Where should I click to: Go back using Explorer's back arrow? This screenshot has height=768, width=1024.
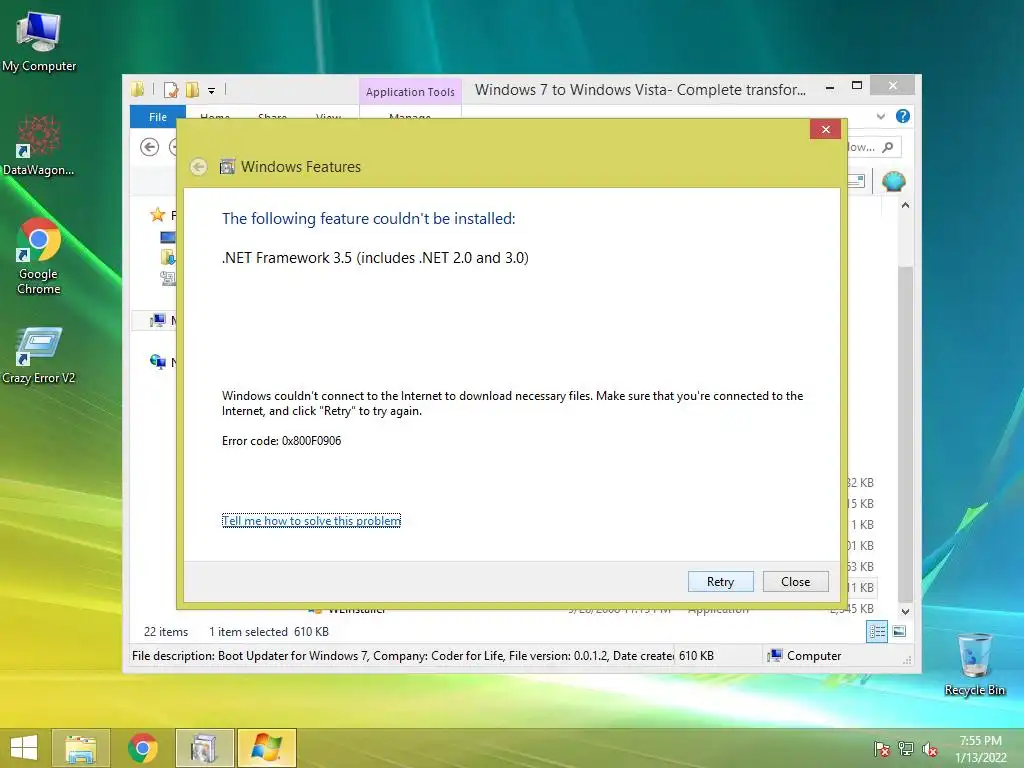150,147
